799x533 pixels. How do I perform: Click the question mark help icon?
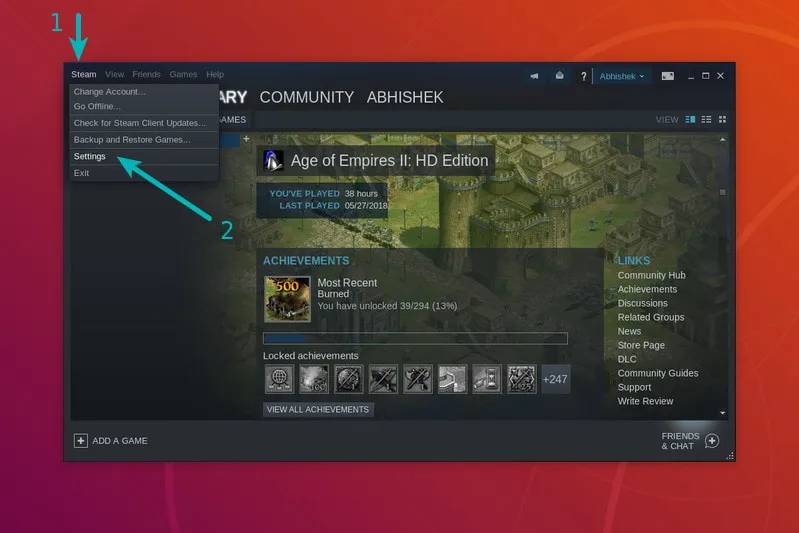583,76
